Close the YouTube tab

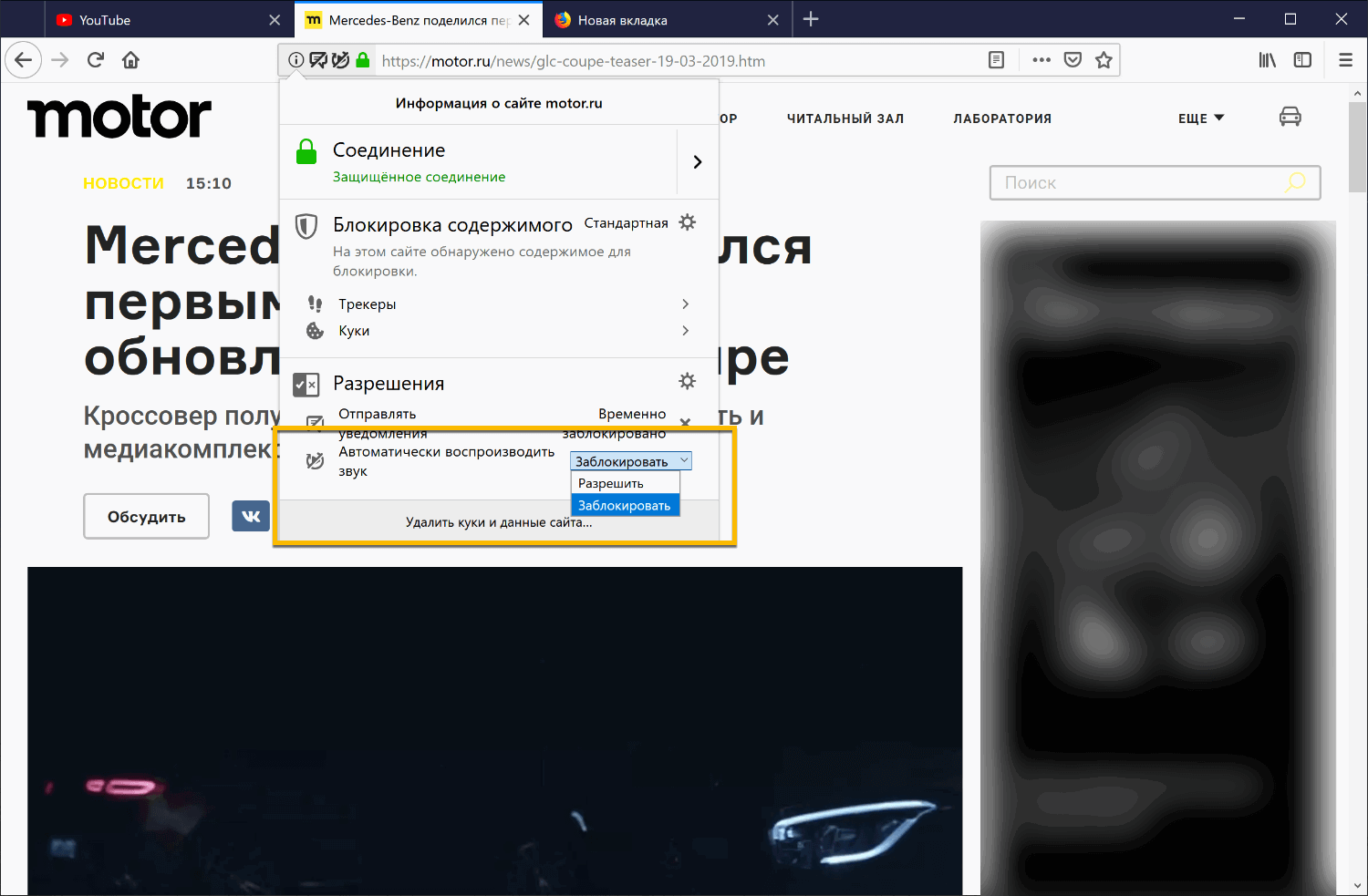[275, 20]
